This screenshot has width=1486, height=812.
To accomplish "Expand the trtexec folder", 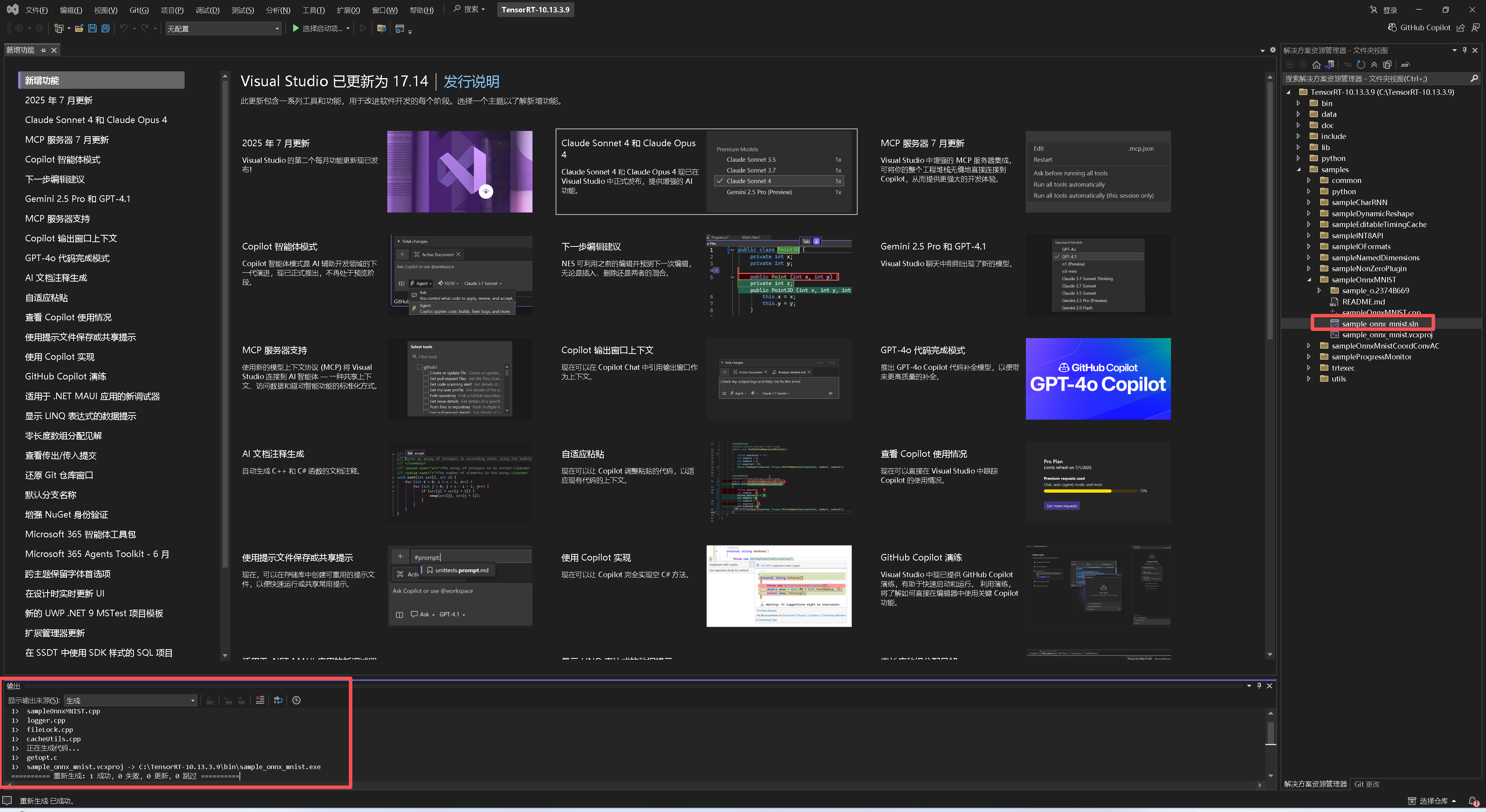I will (x=1310, y=368).
